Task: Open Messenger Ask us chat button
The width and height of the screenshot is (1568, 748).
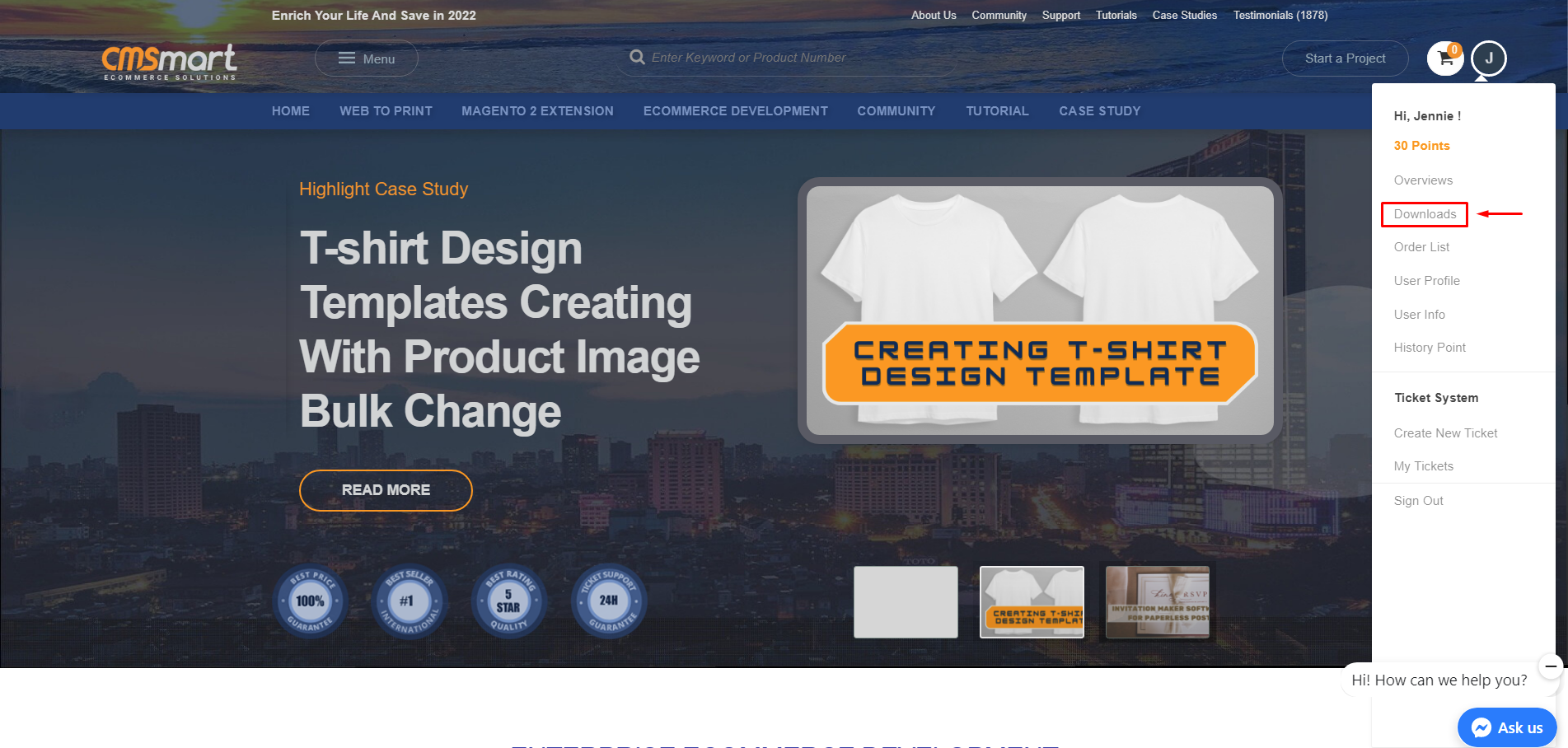Action: (1507, 727)
